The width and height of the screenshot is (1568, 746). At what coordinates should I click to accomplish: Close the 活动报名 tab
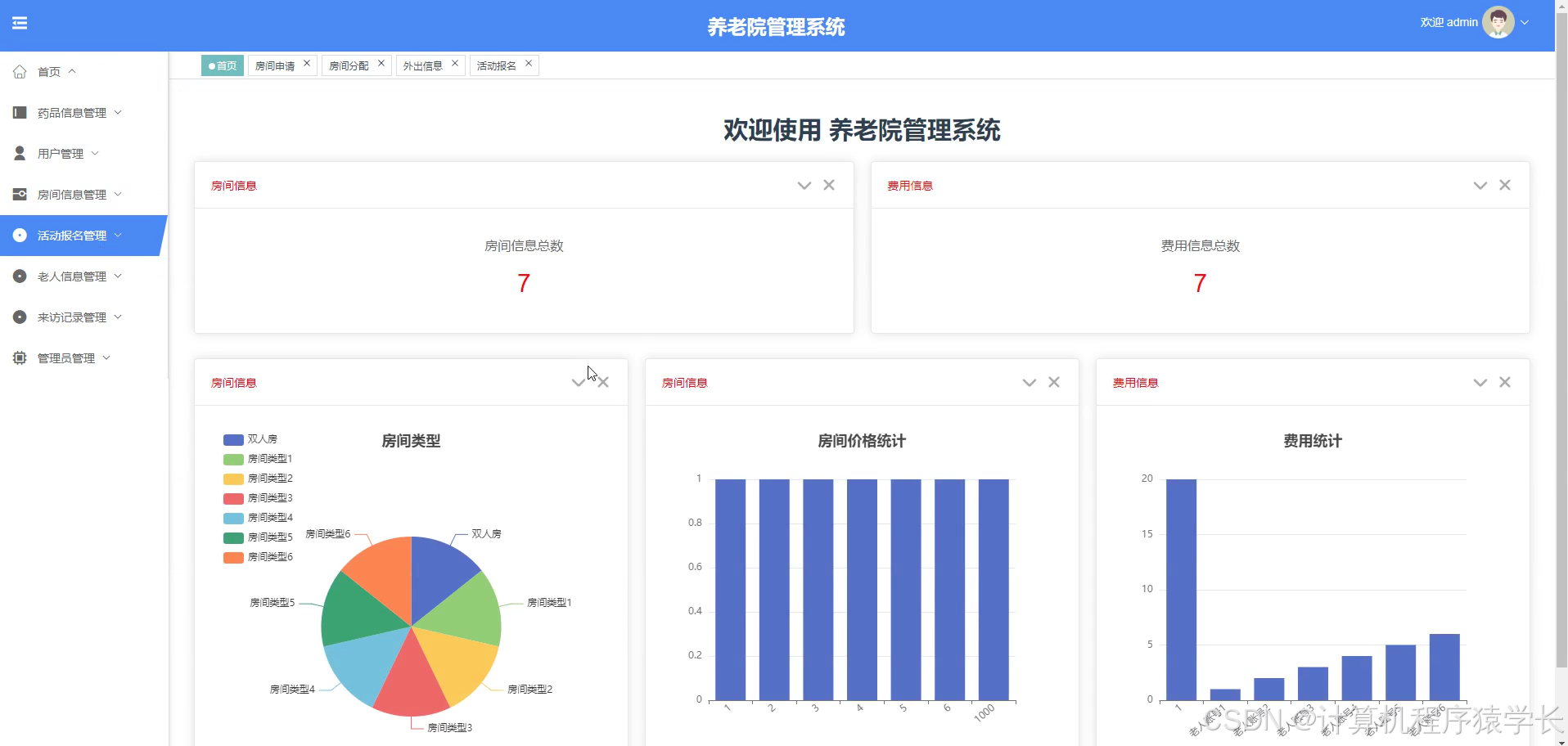[529, 64]
